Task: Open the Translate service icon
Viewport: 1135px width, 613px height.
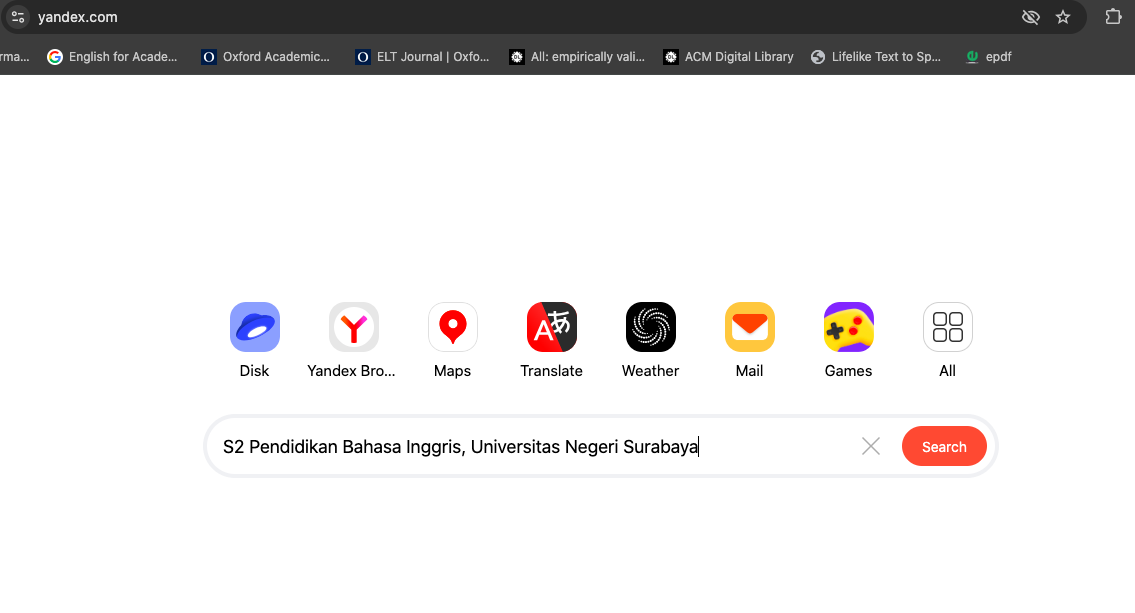Action: tap(551, 327)
